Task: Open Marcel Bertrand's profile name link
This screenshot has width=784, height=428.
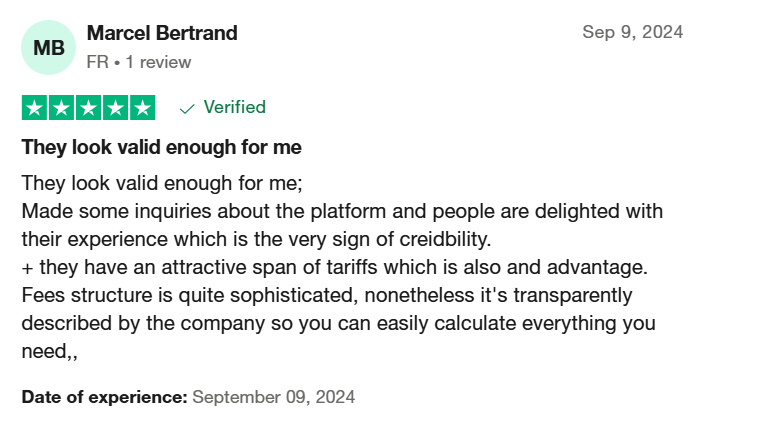Action: 162,33
